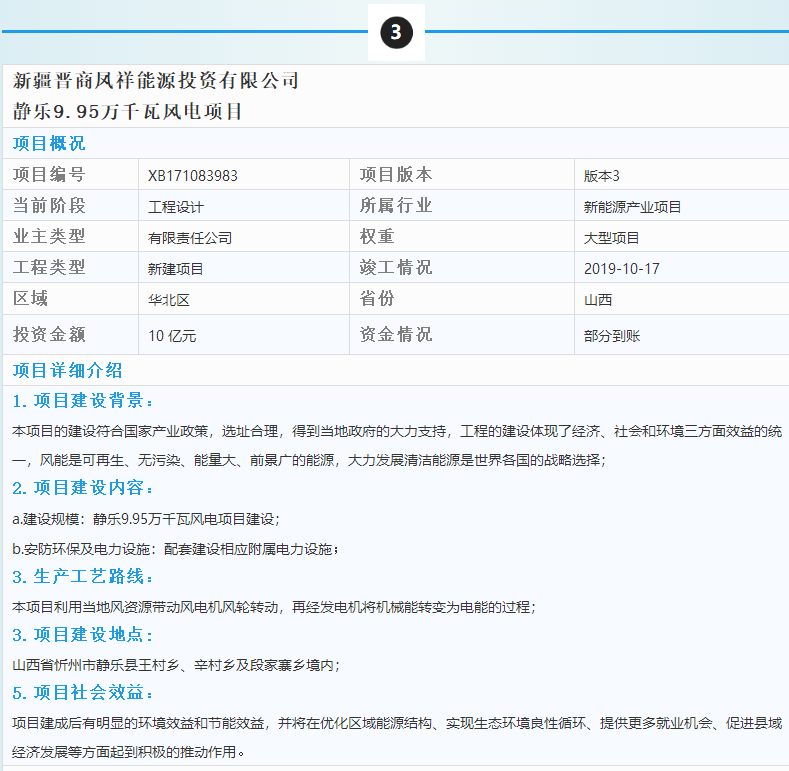Click heading 3. 项目建设地点
This screenshot has width=789, height=771.
tap(82, 634)
